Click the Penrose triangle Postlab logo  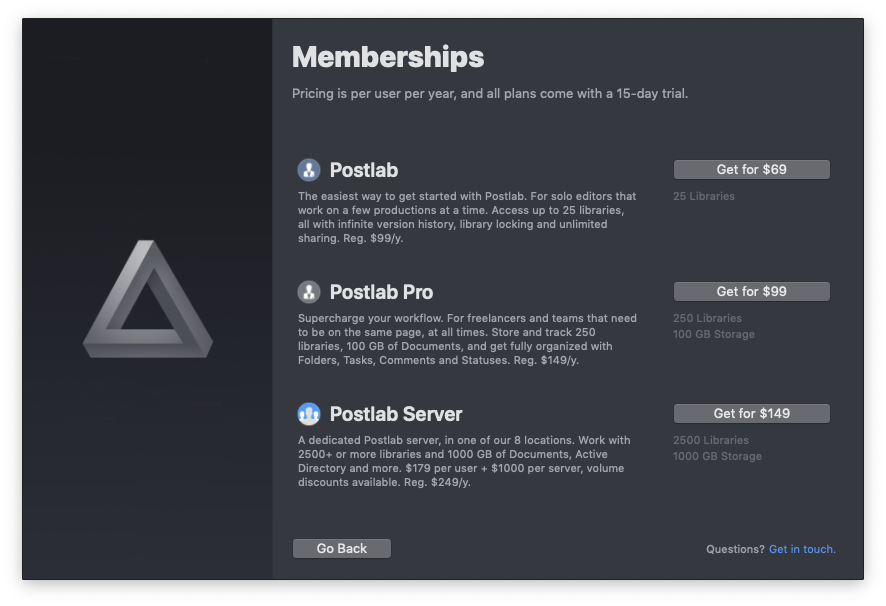(x=146, y=300)
